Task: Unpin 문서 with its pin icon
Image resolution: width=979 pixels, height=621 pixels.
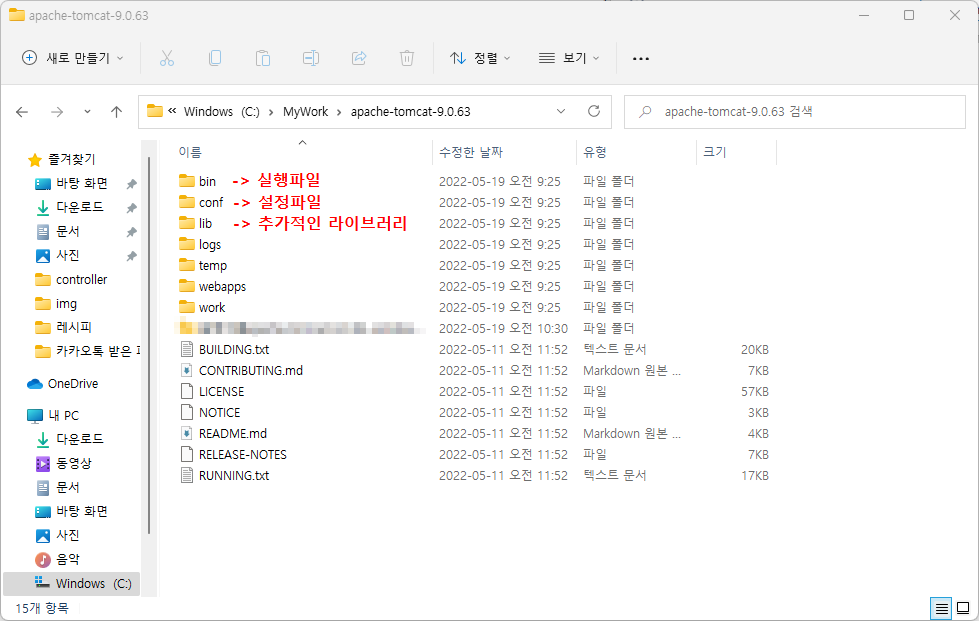Action: [131, 232]
